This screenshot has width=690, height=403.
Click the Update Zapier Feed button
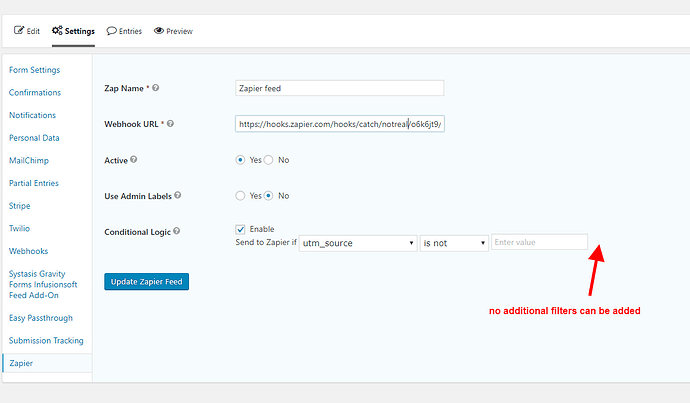coord(147,282)
